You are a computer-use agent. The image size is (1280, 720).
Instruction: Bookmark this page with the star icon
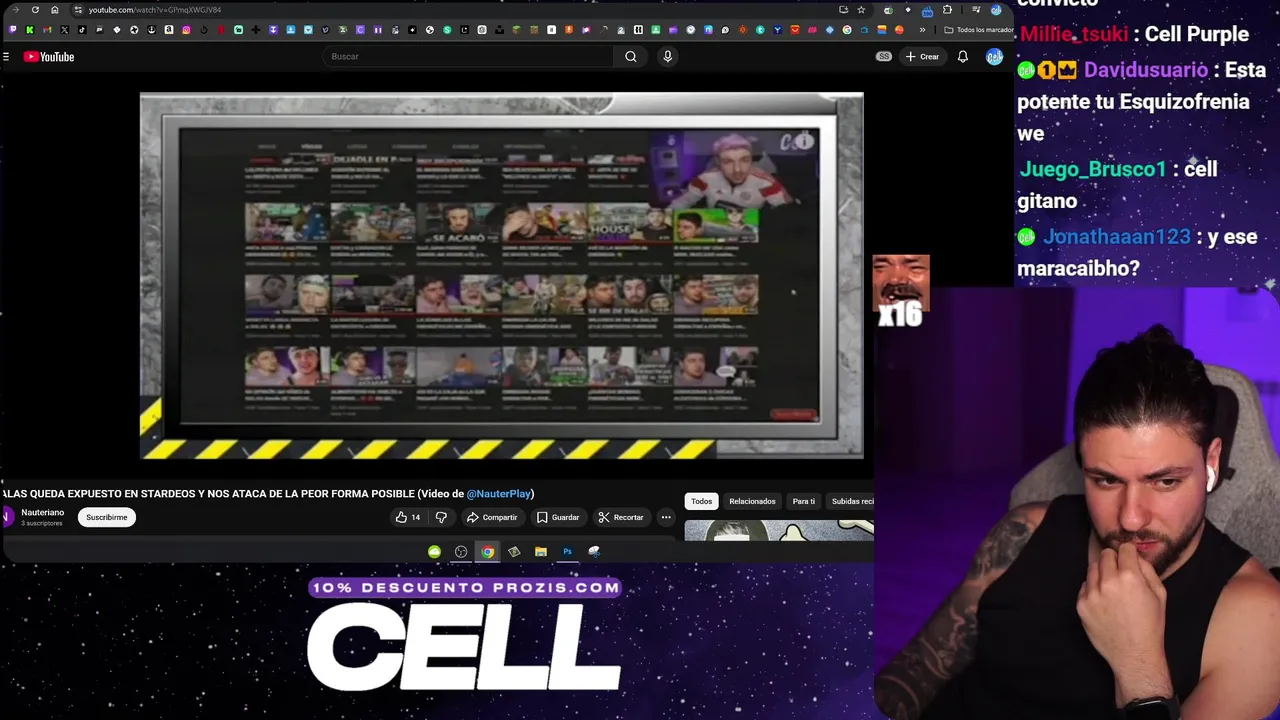pos(861,10)
